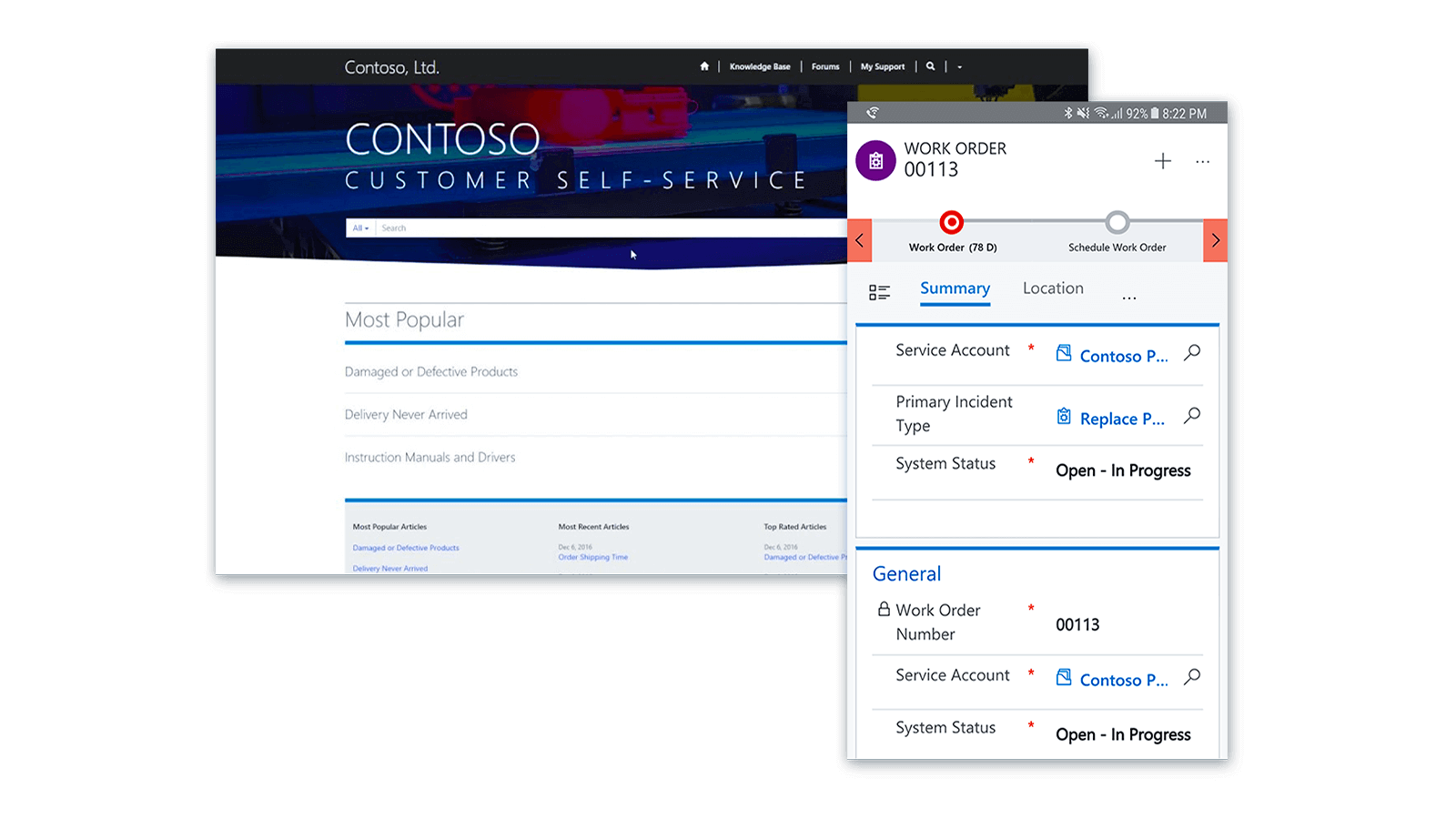
Task: Open Damaged or Defective Products in the Most Popular list
Action: coord(431,371)
